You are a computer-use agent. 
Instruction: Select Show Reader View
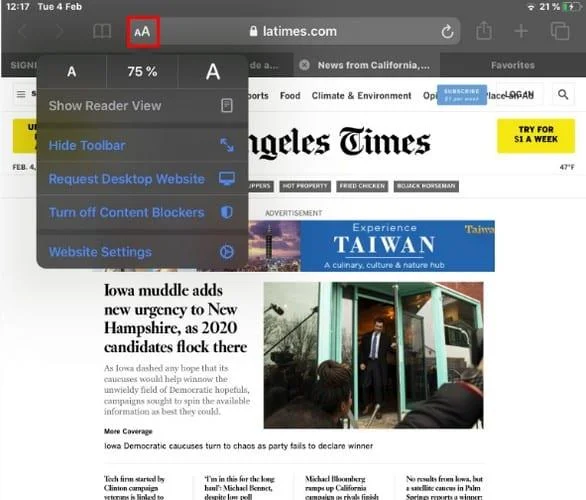(142, 106)
